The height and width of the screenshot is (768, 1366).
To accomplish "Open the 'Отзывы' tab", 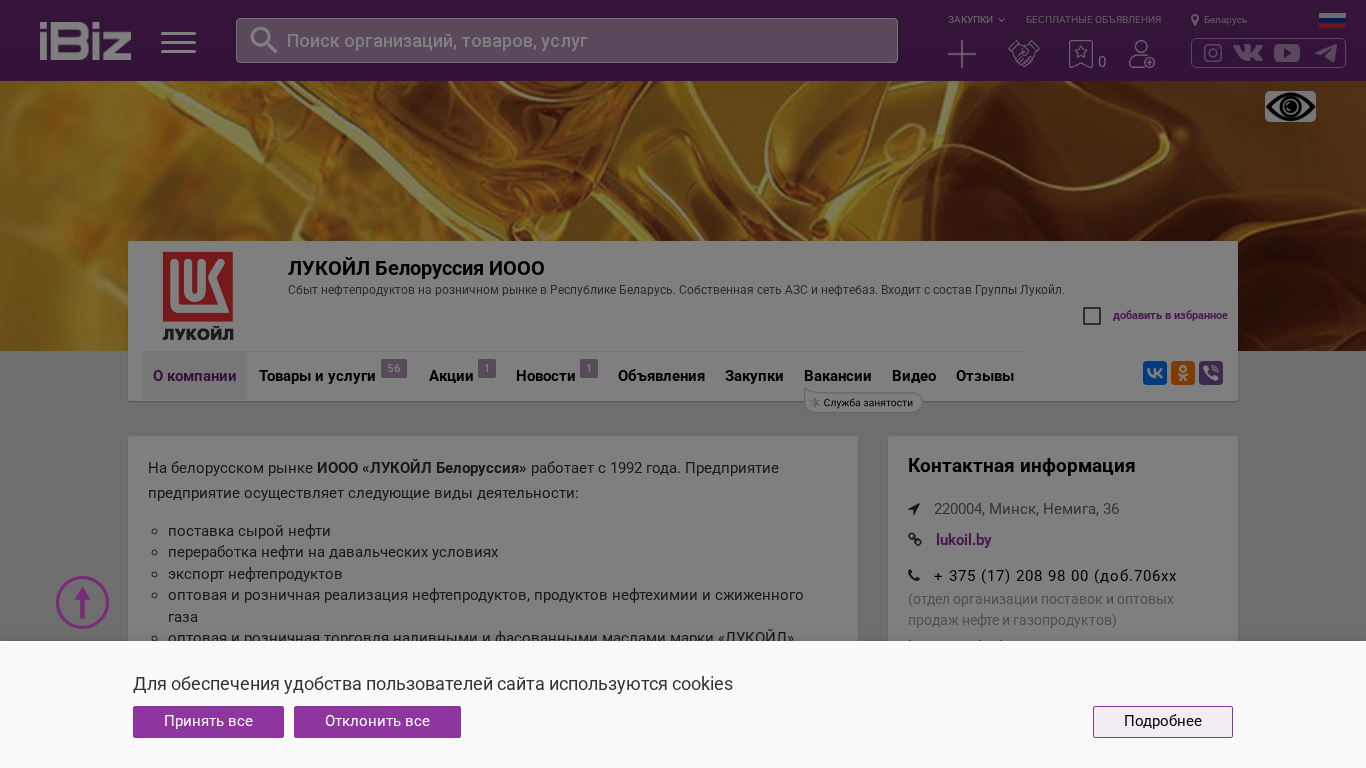I will click(x=985, y=376).
